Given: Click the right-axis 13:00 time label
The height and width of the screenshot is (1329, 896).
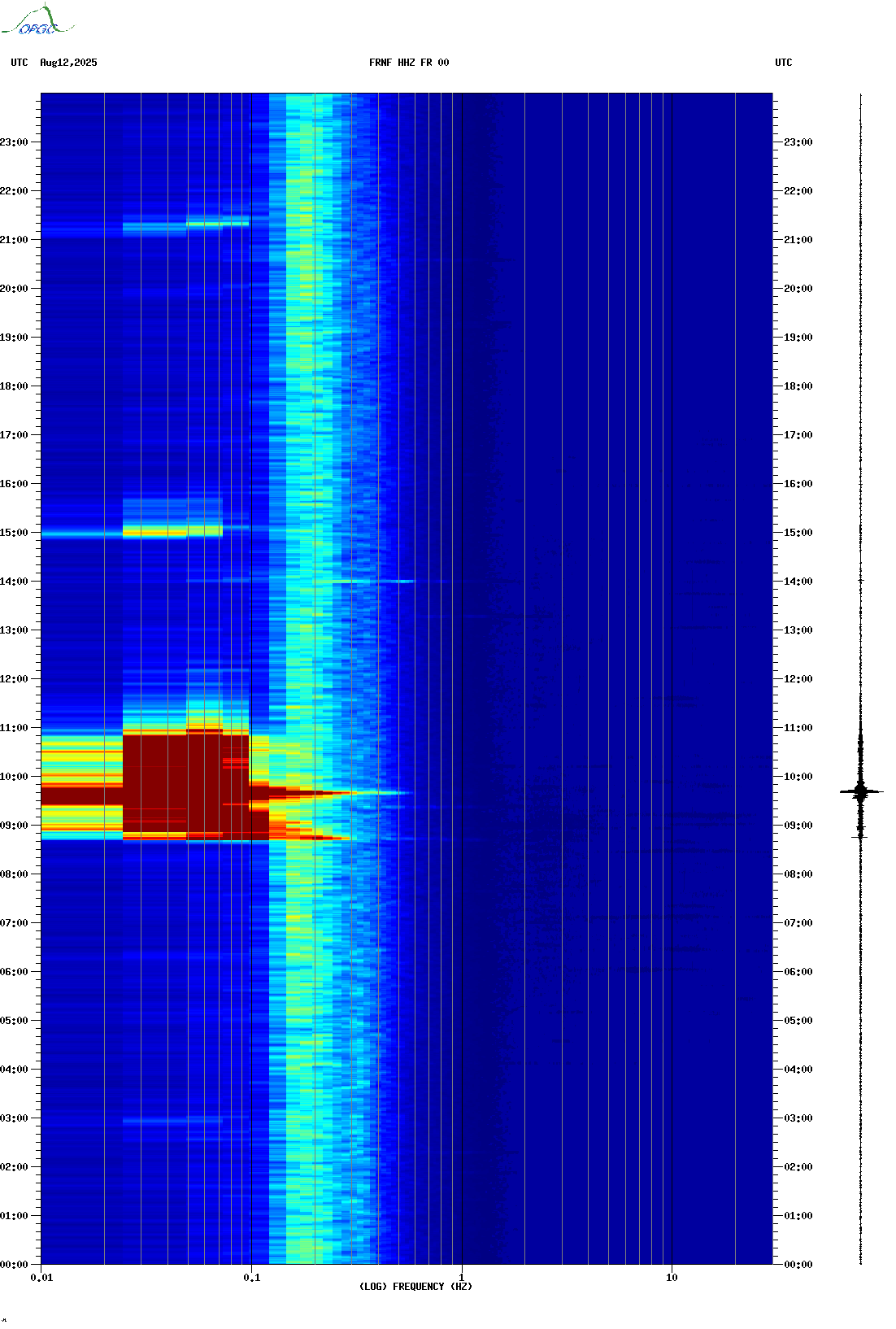Looking at the screenshot, I should 798,630.
